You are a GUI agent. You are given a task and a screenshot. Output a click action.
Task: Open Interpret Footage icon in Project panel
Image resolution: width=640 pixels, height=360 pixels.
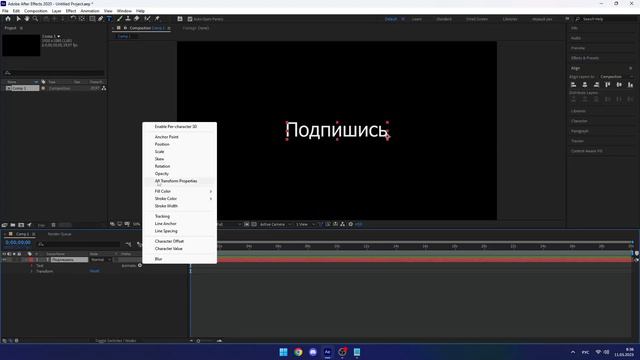pyautogui.click(x=4, y=225)
